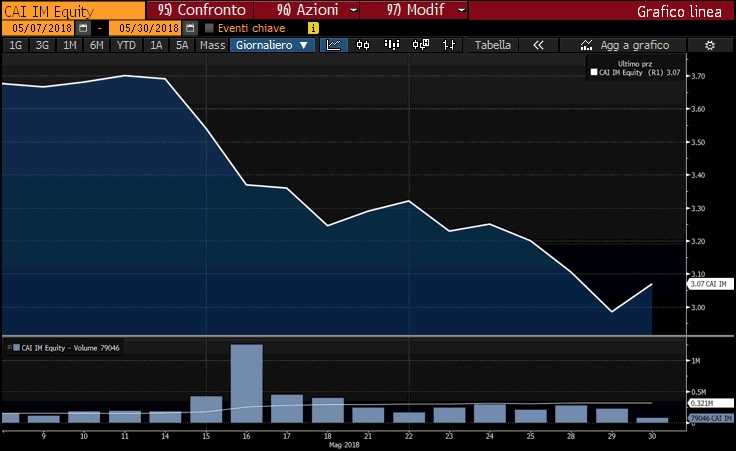Screen dimensions: 736x451
Task: Switch to candlestick chart icon
Action: [363, 45]
